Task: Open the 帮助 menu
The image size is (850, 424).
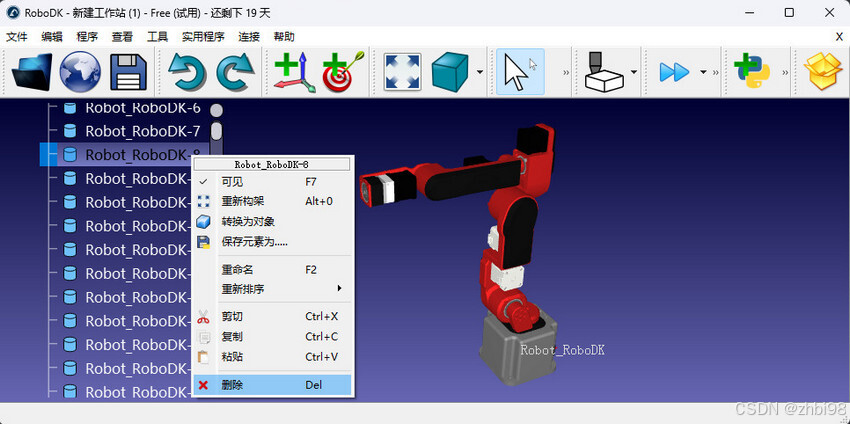Action: pos(284,37)
